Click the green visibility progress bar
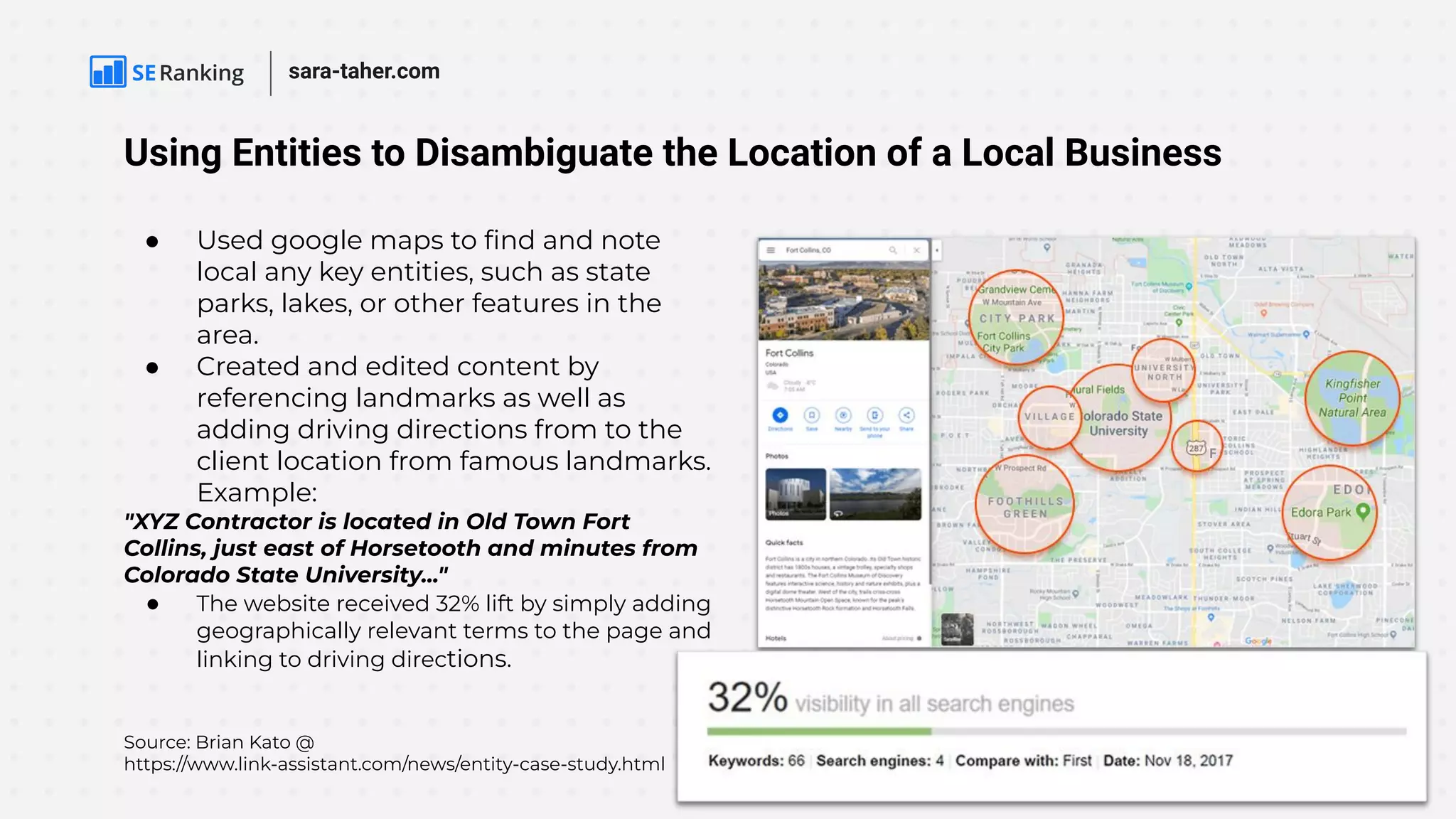The image size is (1456, 819). (x=819, y=731)
